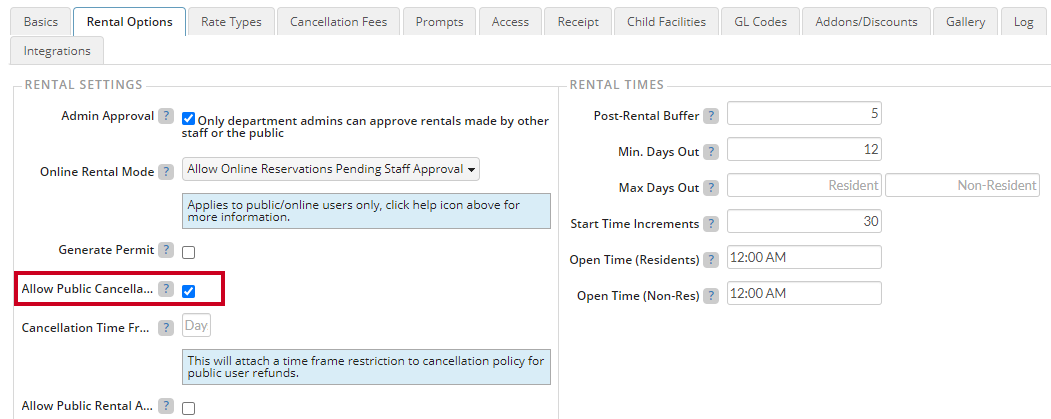
Task: Open the Log tab
Action: click(1024, 21)
